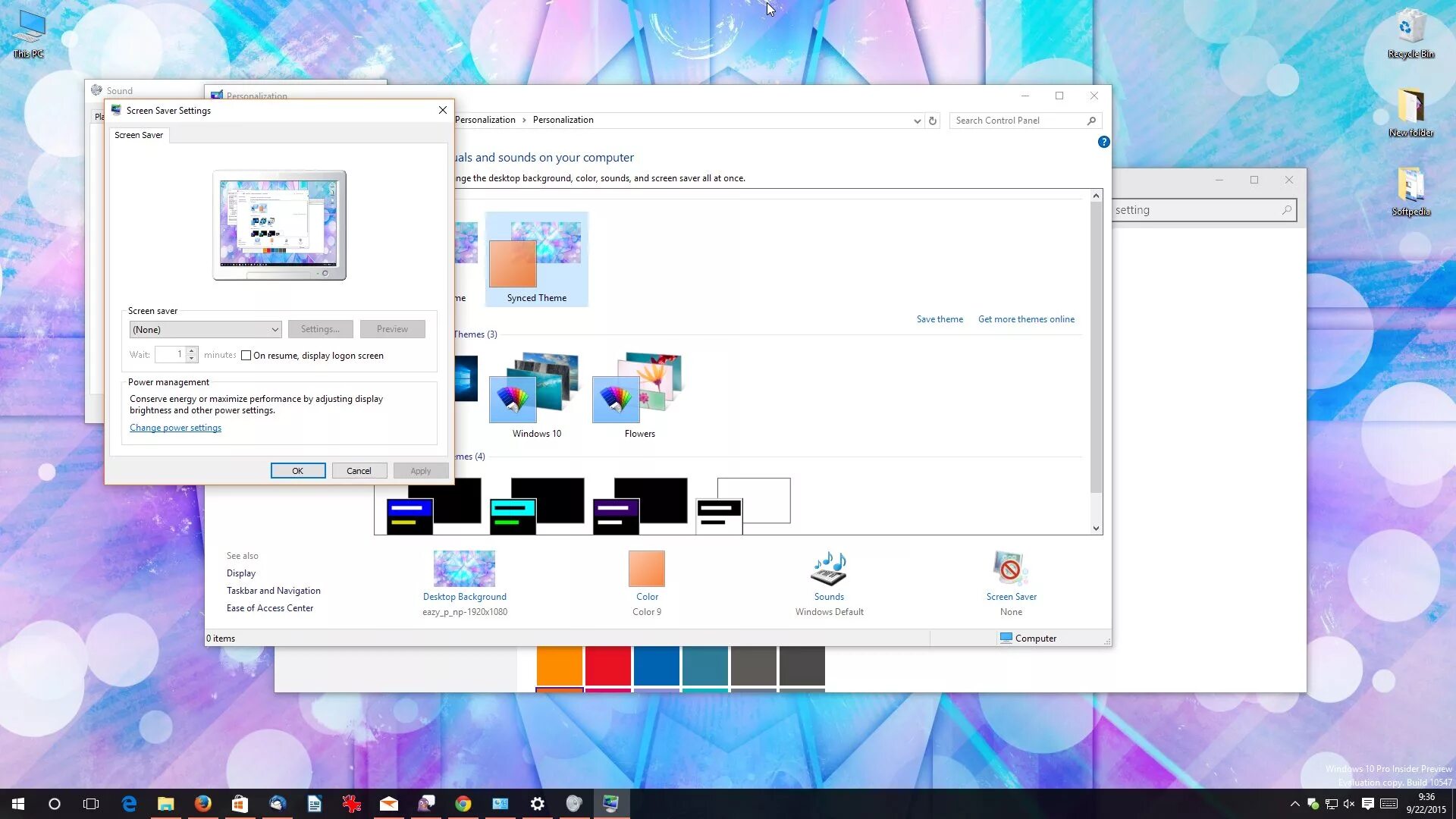Screen dimensions: 1456x819
Task: Open the Display link under See also
Action: point(241,573)
